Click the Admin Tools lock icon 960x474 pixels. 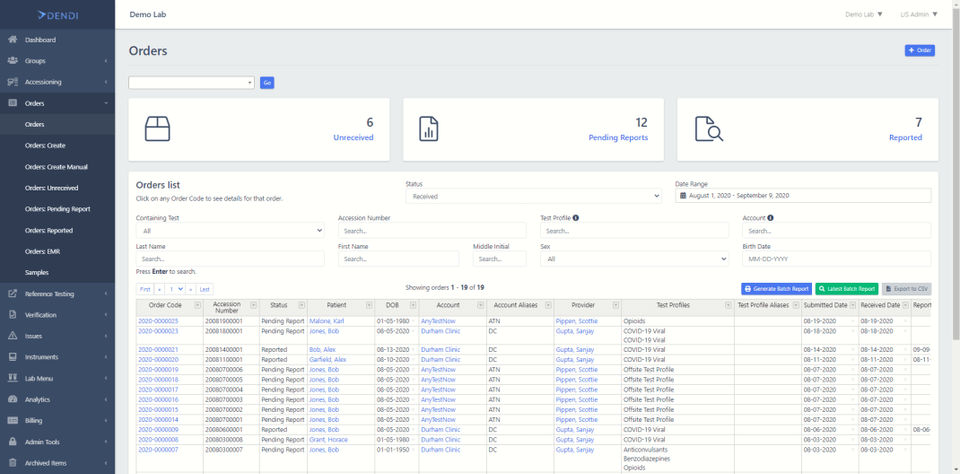[12, 442]
